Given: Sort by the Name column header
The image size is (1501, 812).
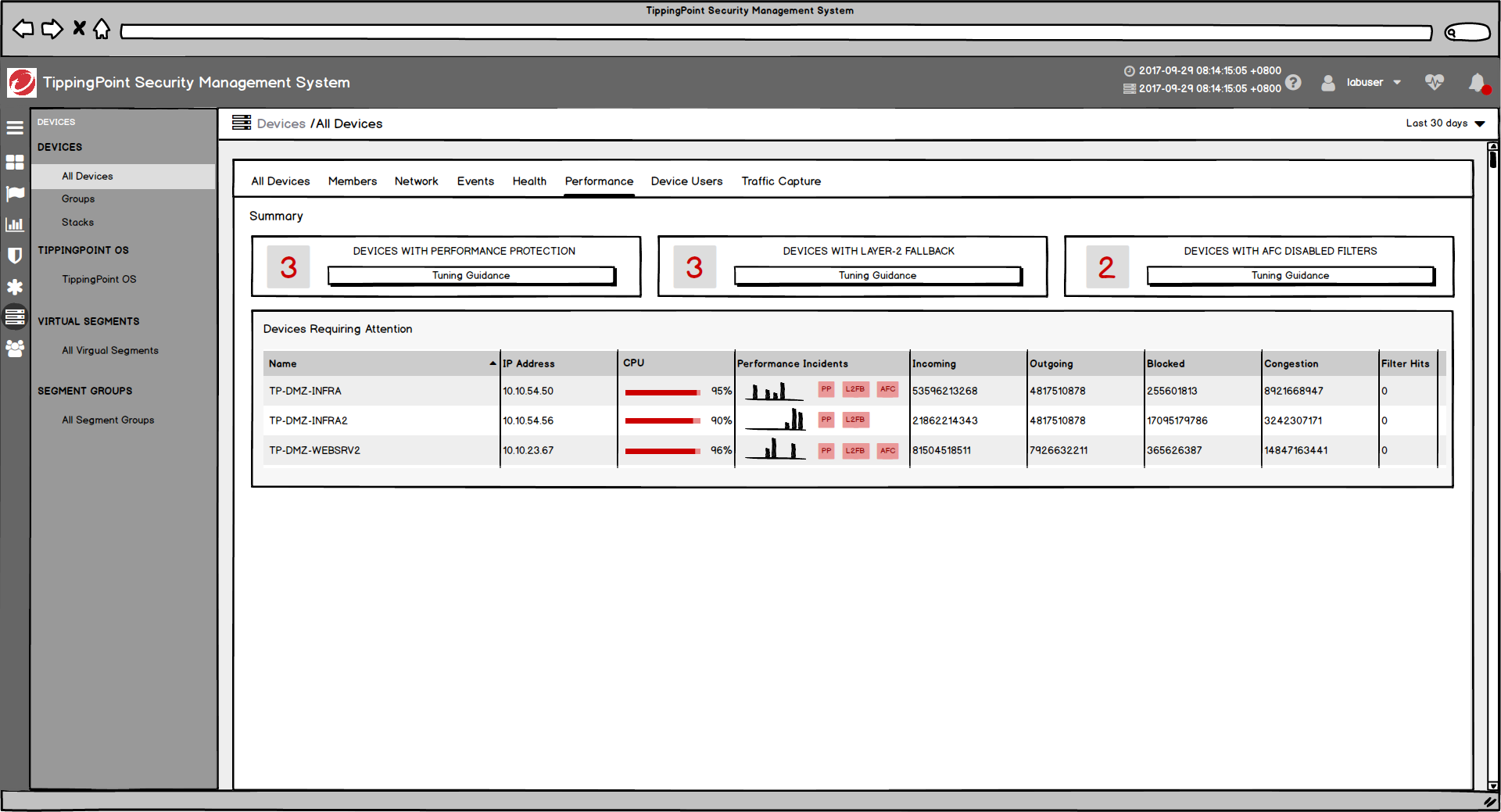Looking at the screenshot, I should point(382,363).
